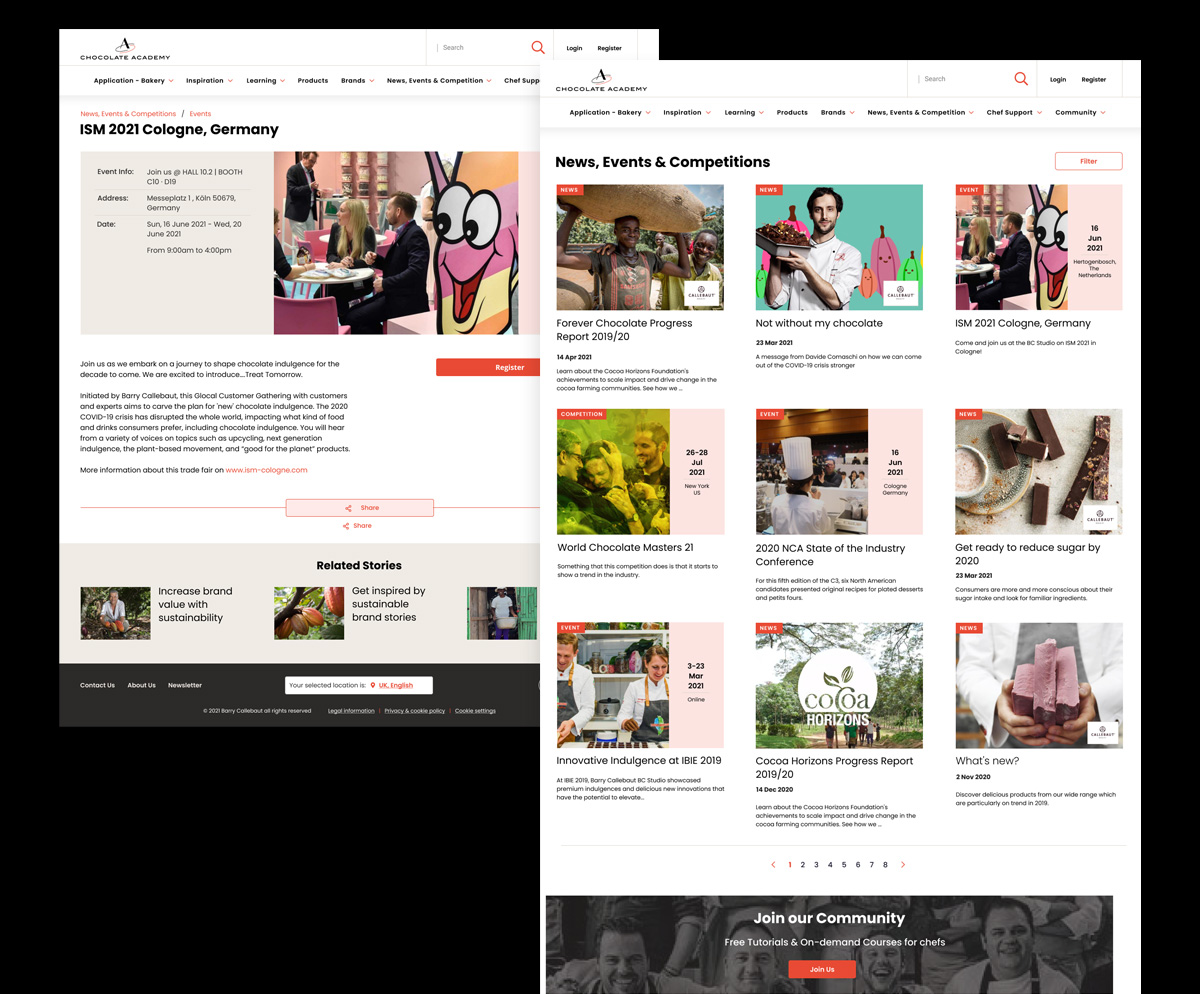
Task: Open Products menu item on right page
Action: click(792, 113)
